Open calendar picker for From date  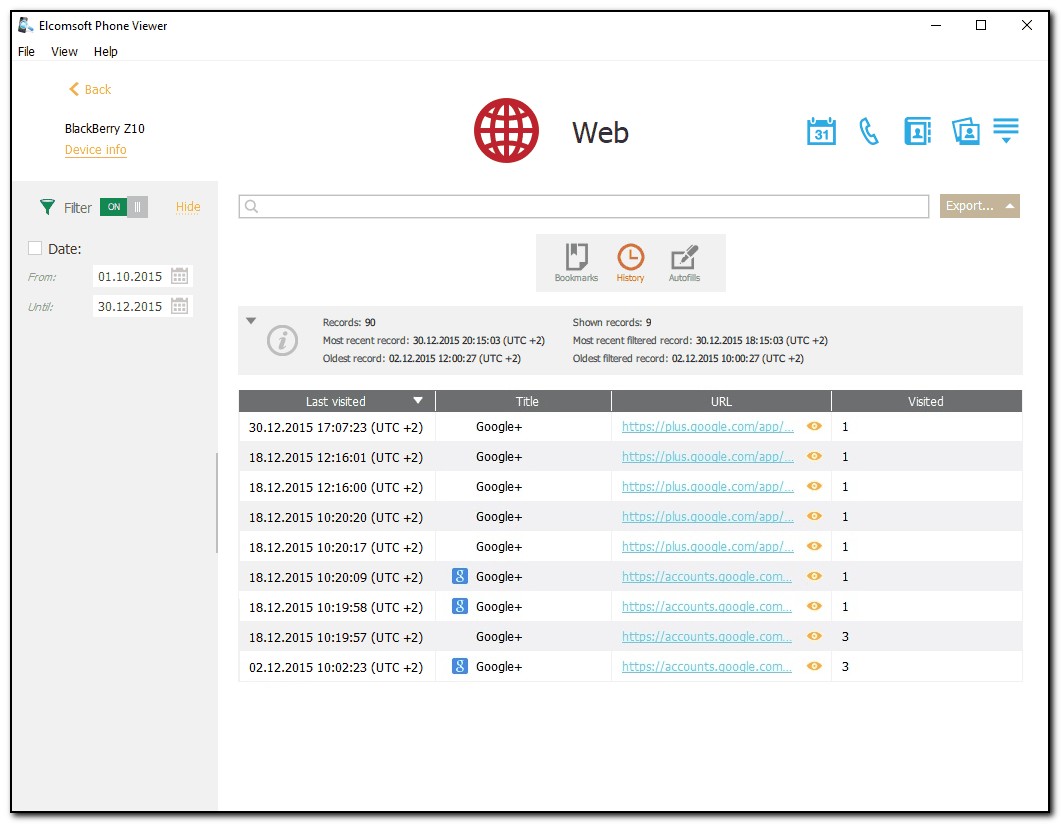[180, 277]
